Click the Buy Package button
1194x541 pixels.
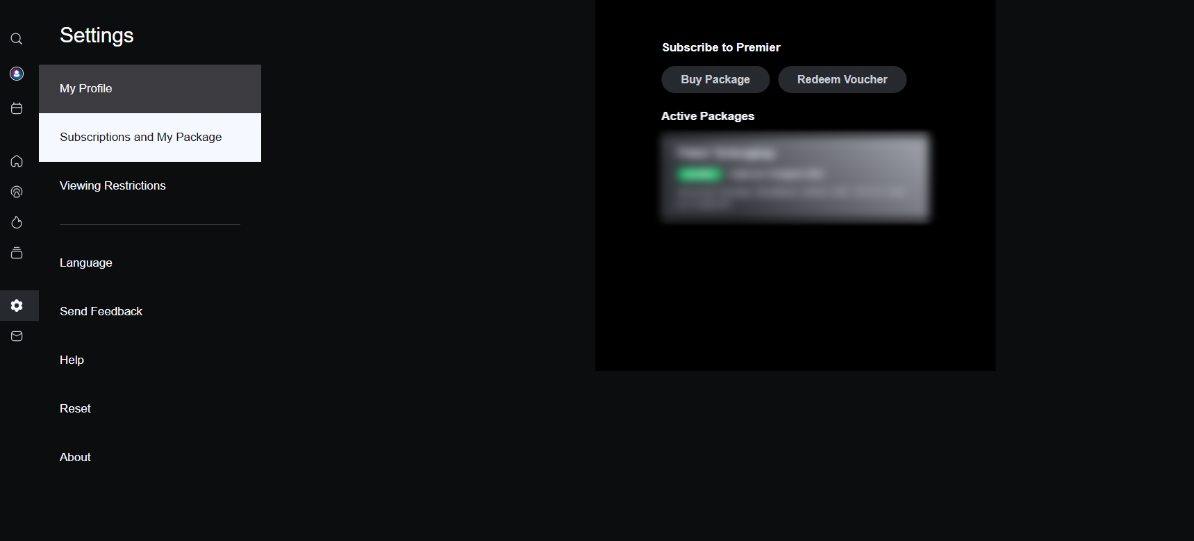(x=715, y=79)
